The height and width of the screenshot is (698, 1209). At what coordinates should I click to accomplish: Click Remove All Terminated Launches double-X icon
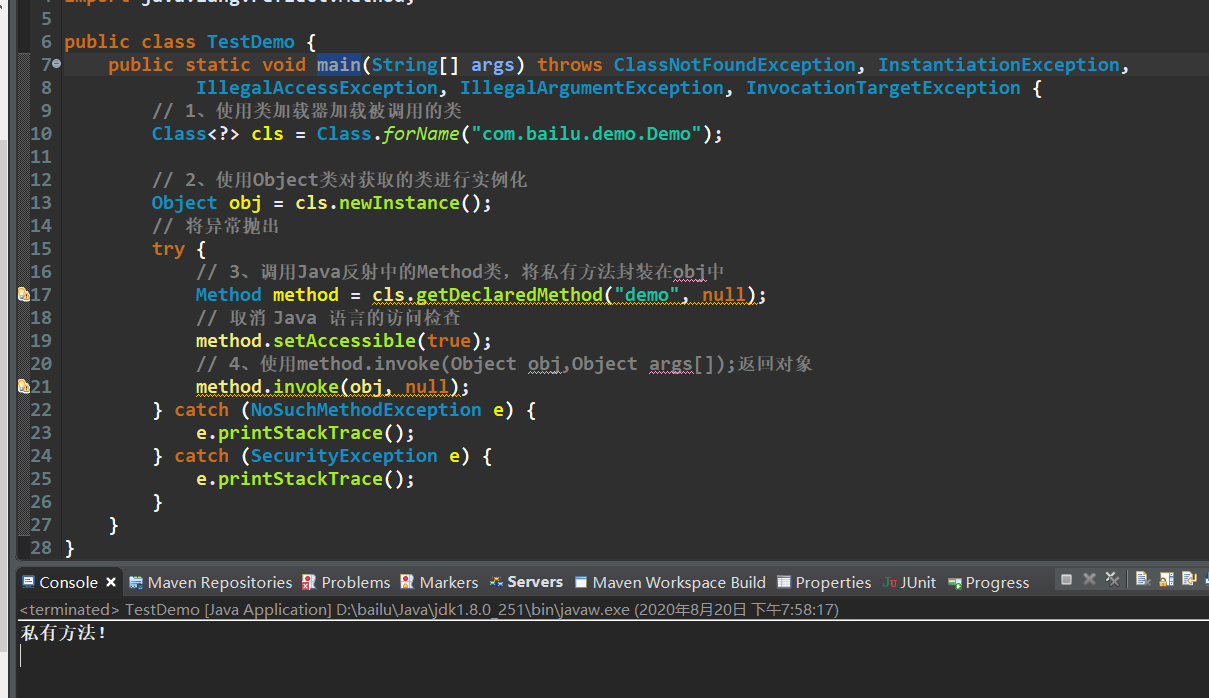[x=1112, y=579]
